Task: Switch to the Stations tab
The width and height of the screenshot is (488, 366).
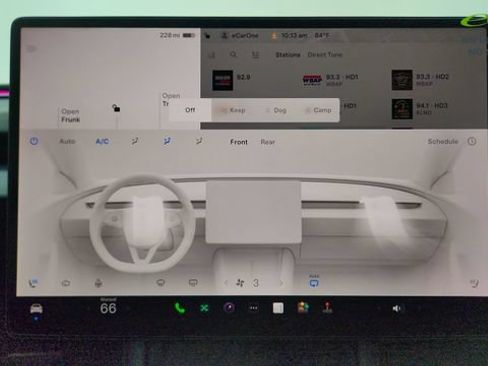Action: (x=288, y=55)
